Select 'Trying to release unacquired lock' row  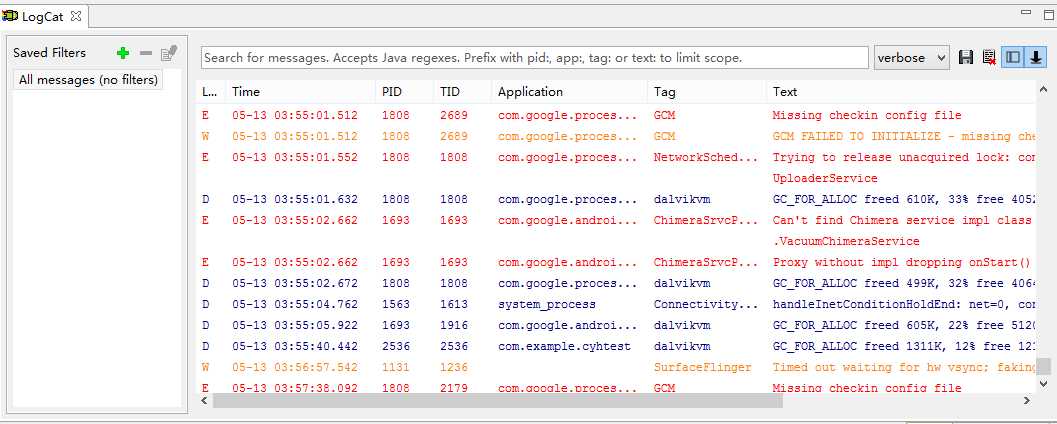(x=616, y=167)
